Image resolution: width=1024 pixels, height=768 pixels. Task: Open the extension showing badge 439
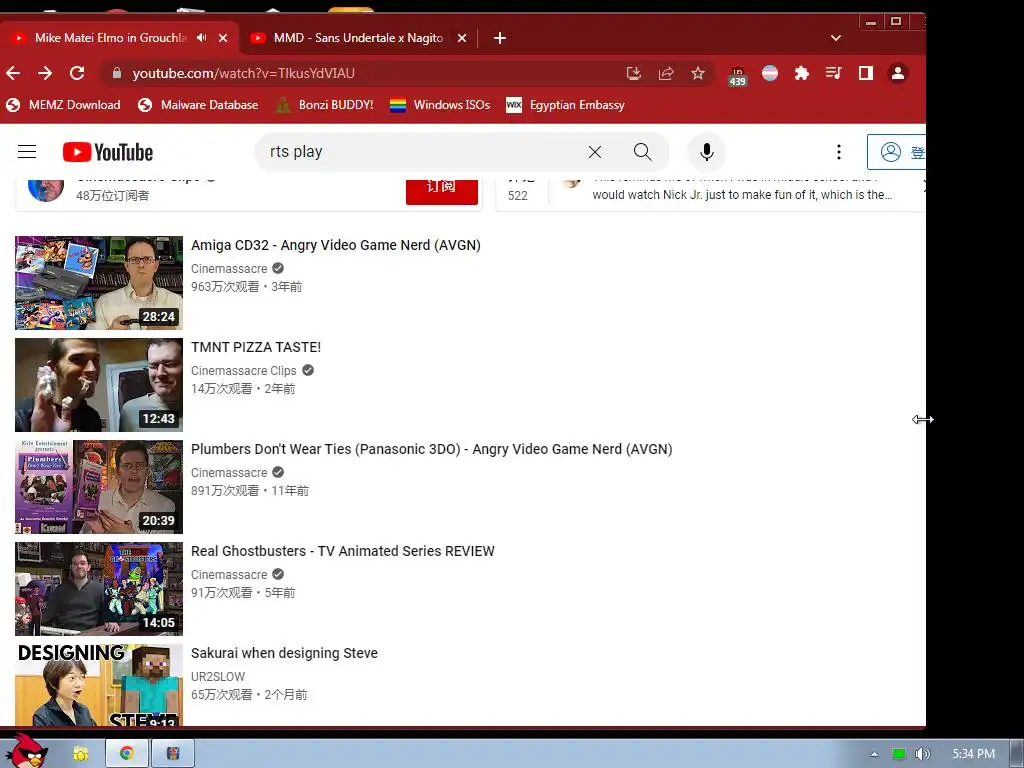pyautogui.click(x=737, y=76)
